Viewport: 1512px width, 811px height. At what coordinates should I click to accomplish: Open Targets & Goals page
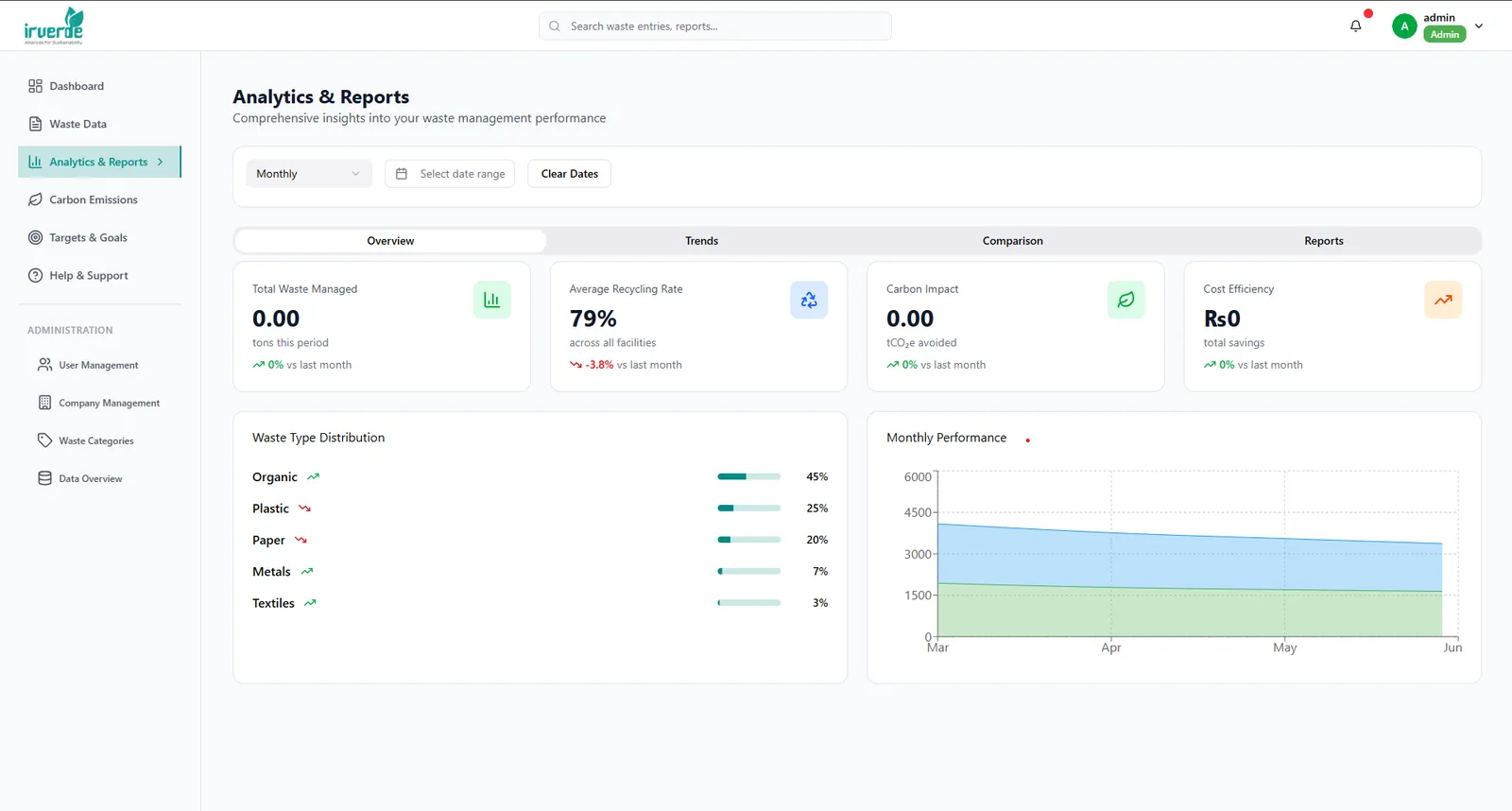click(99, 237)
